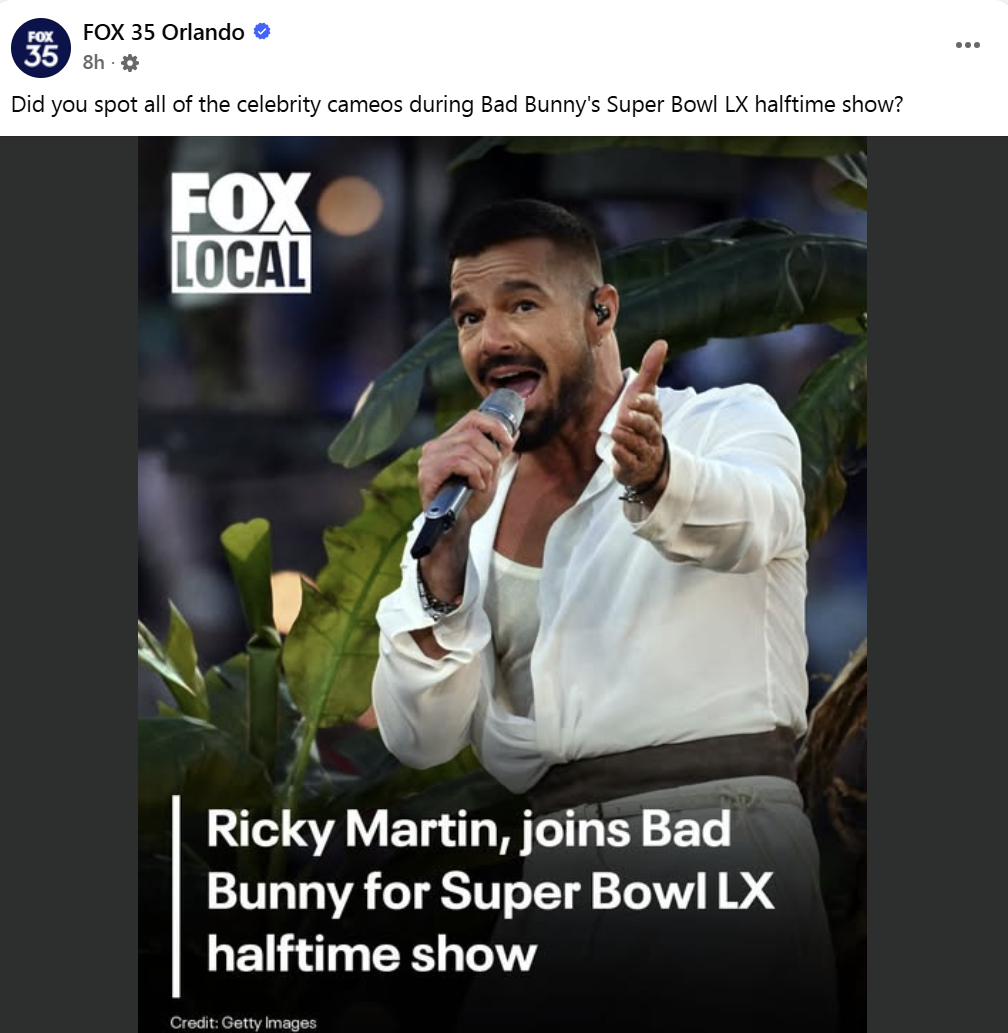Open the three-dot post options menu
This screenshot has width=1008, height=1033.
pyautogui.click(x=967, y=45)
